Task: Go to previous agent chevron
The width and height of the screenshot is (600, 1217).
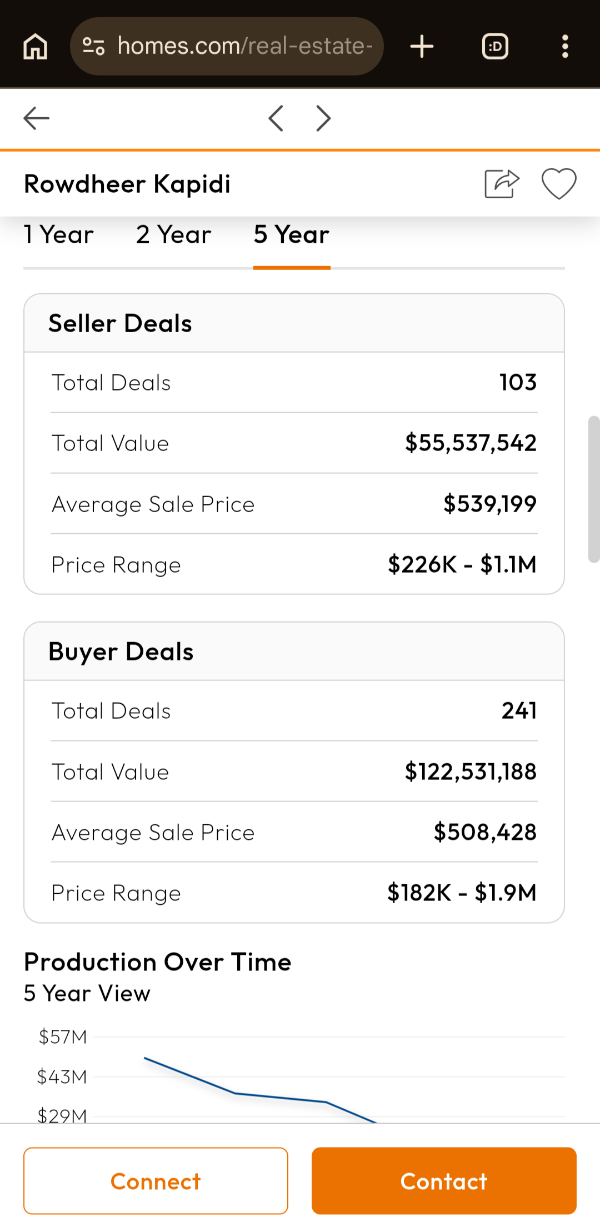Action: [x=276, y=119]
